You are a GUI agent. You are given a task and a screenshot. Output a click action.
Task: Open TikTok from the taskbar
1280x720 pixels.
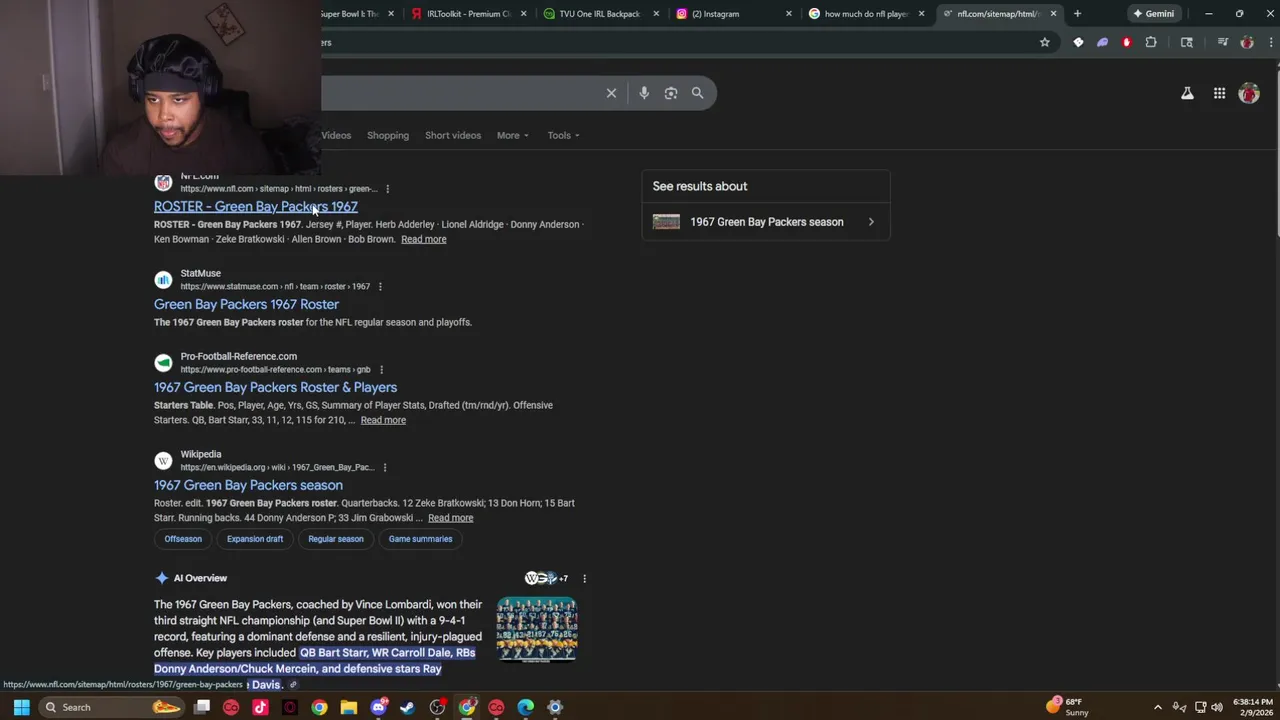(x=260, y=707)
